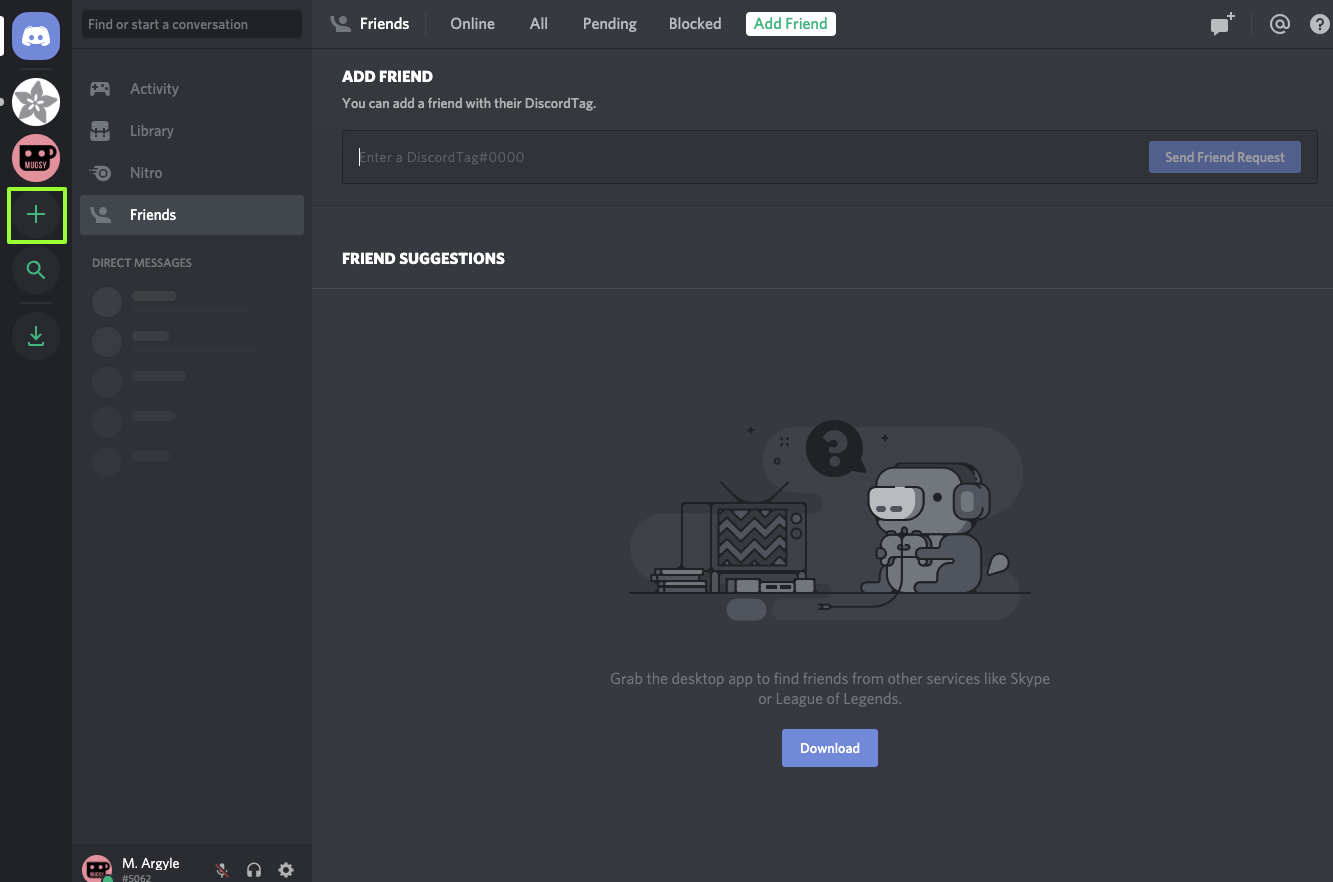Screen dimensions: 1333x882
Task: Open Mentions via the @ icon
Action: (x=1279, y=25)
